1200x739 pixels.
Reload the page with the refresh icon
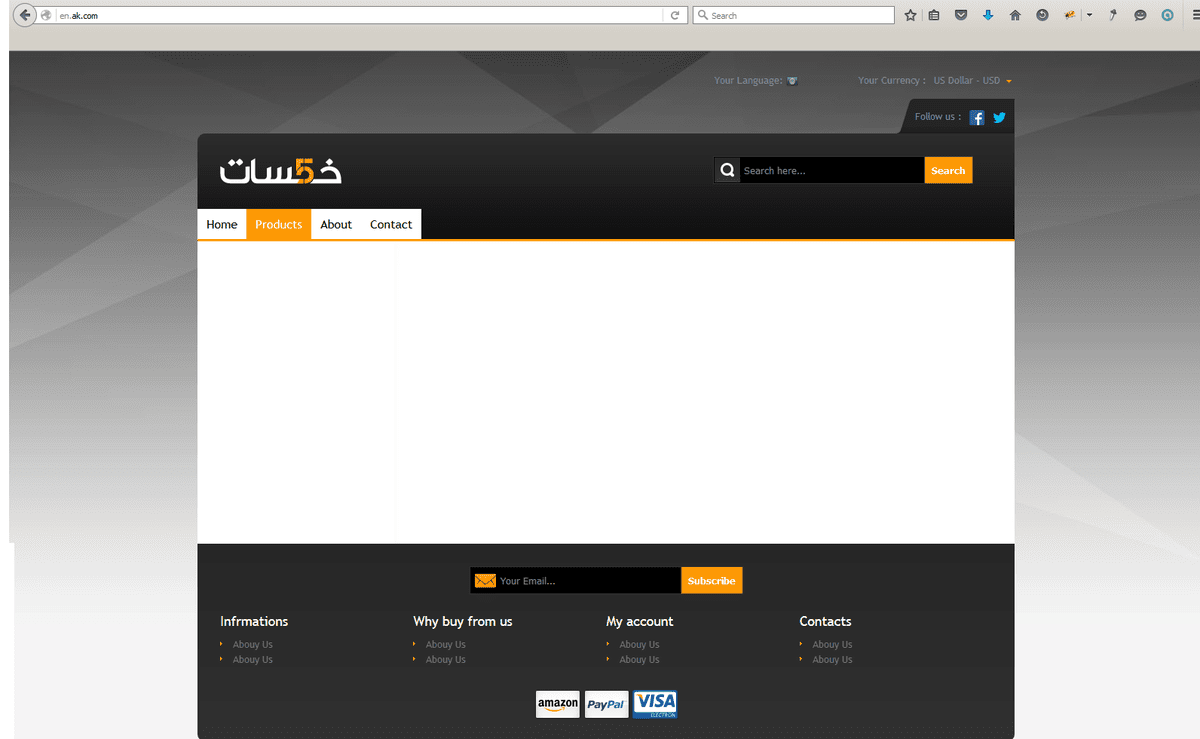click(675, 15)
